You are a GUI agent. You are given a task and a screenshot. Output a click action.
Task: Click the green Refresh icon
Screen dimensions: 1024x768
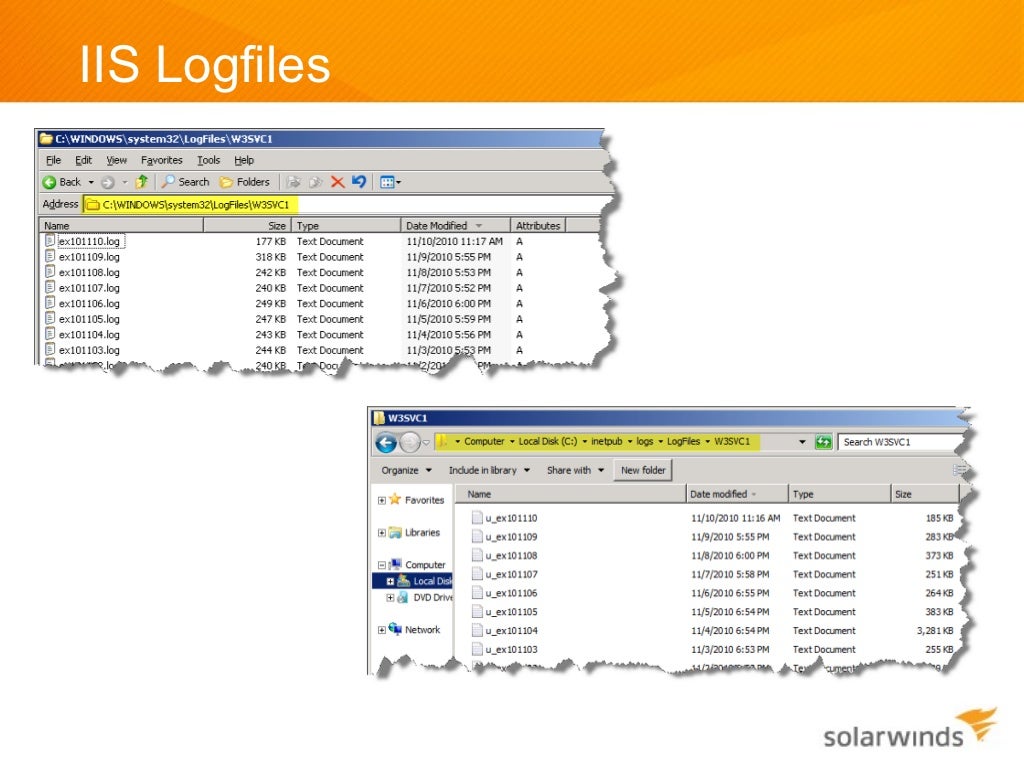[823, 442]
